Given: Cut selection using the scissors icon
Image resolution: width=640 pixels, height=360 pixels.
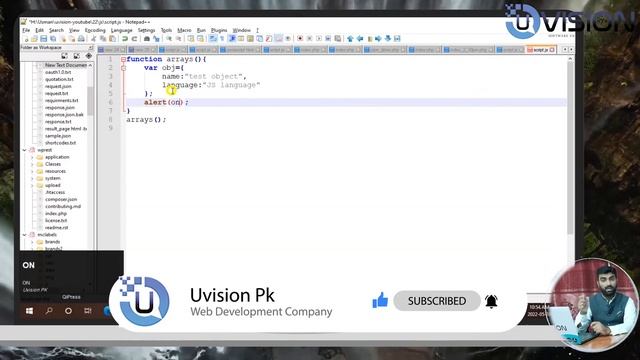Looking at the screenshot, I should click(93, 39).
